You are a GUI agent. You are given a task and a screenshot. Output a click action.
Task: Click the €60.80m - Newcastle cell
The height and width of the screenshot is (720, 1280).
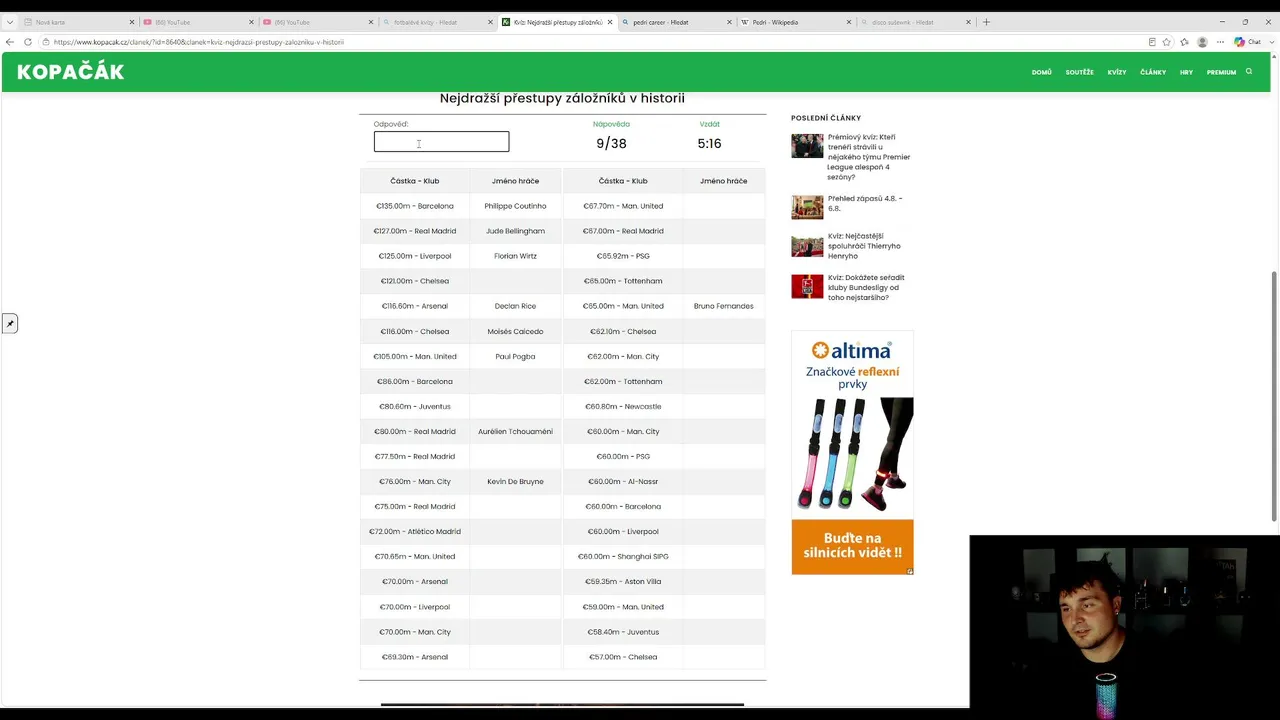(x=623, y=406)
